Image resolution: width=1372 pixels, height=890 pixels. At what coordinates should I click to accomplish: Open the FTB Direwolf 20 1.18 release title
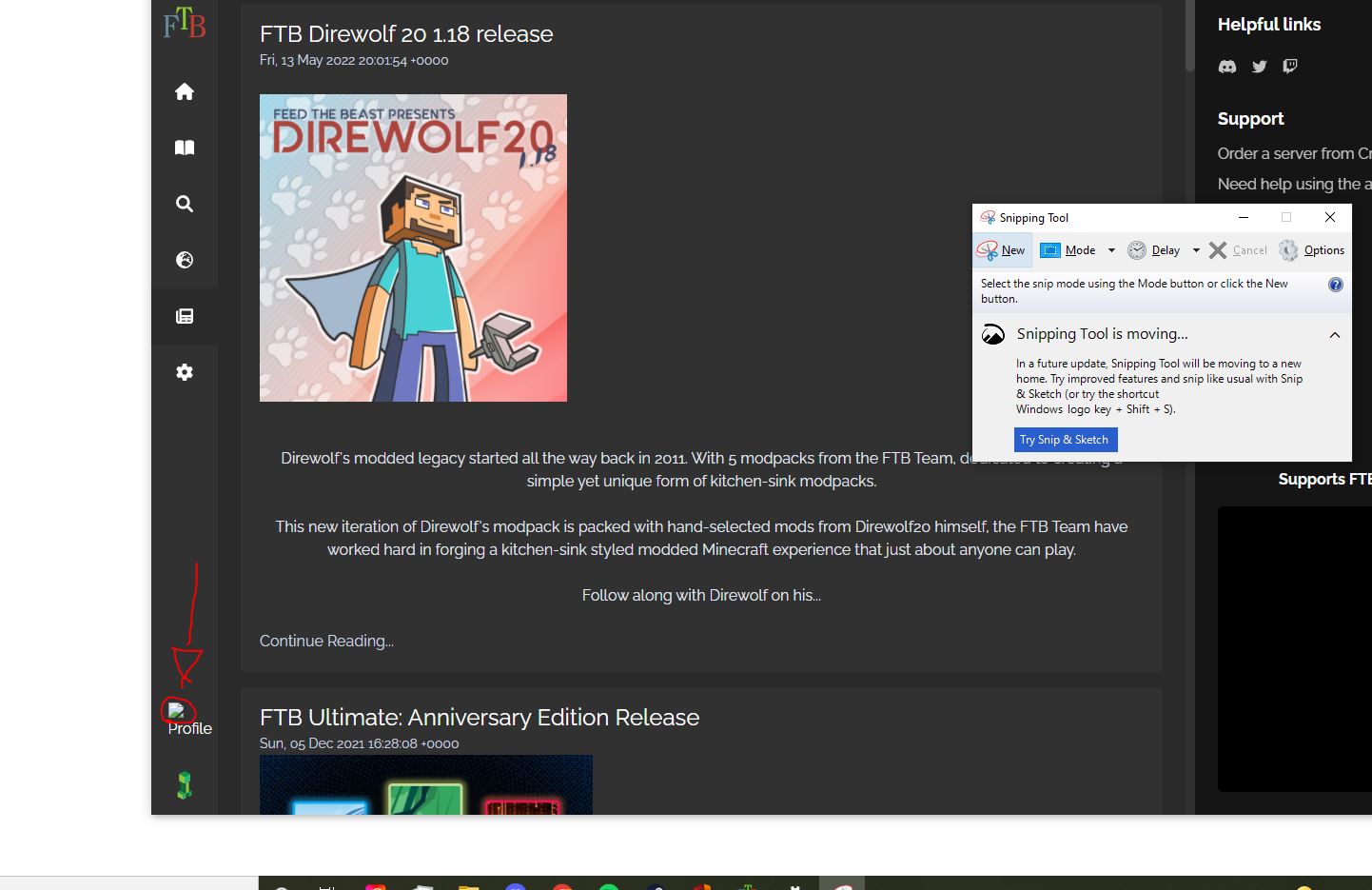point(406,34)
